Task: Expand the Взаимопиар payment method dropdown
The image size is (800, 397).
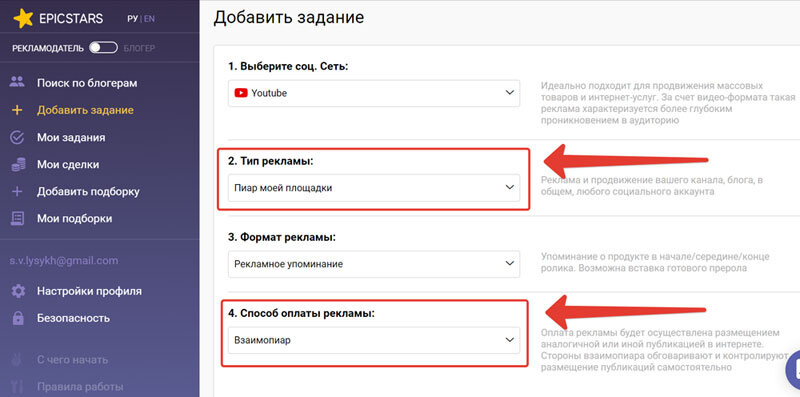Action: (x=374, y=340)
